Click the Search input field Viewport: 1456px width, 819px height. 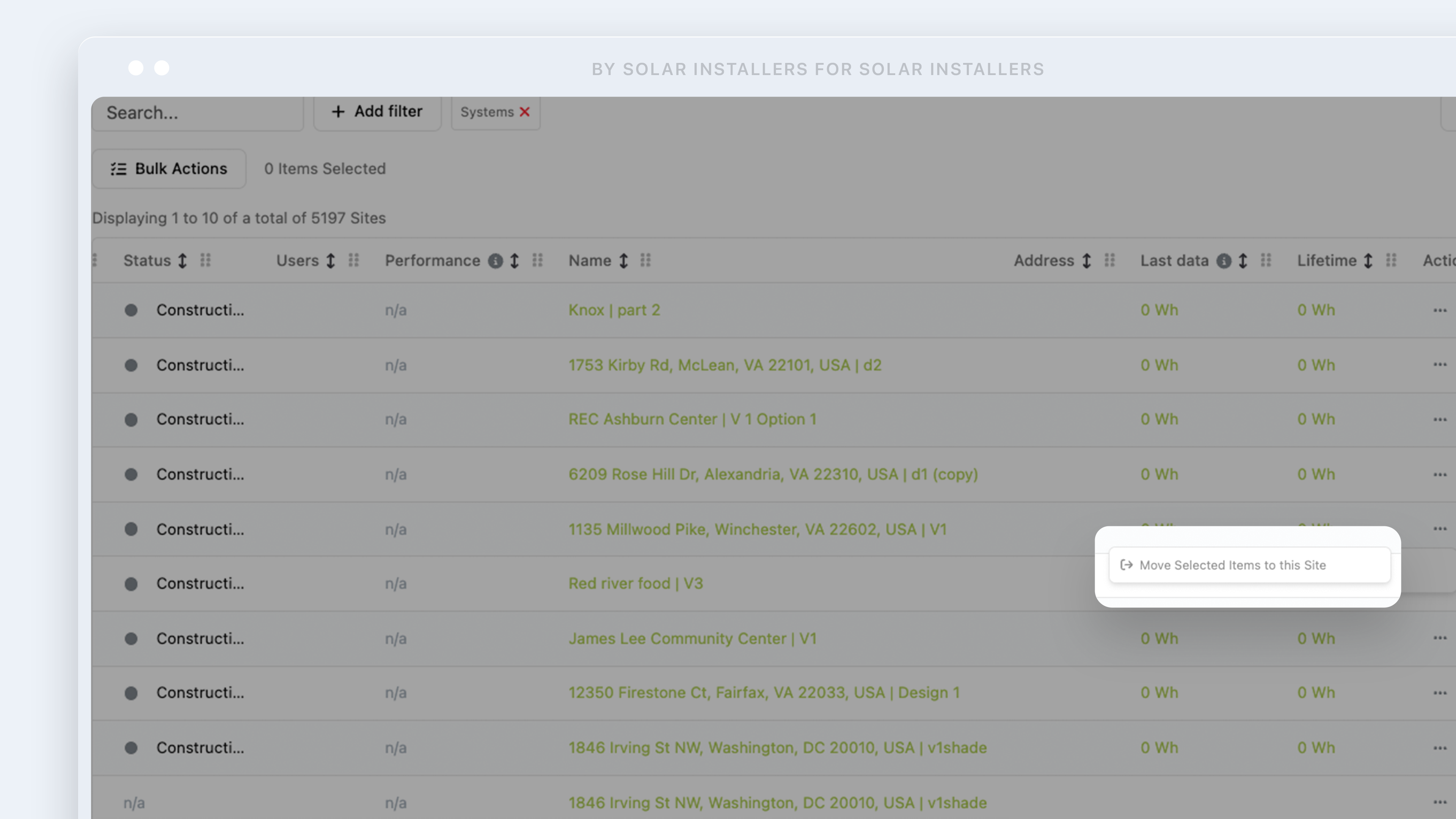click(198, 113)
